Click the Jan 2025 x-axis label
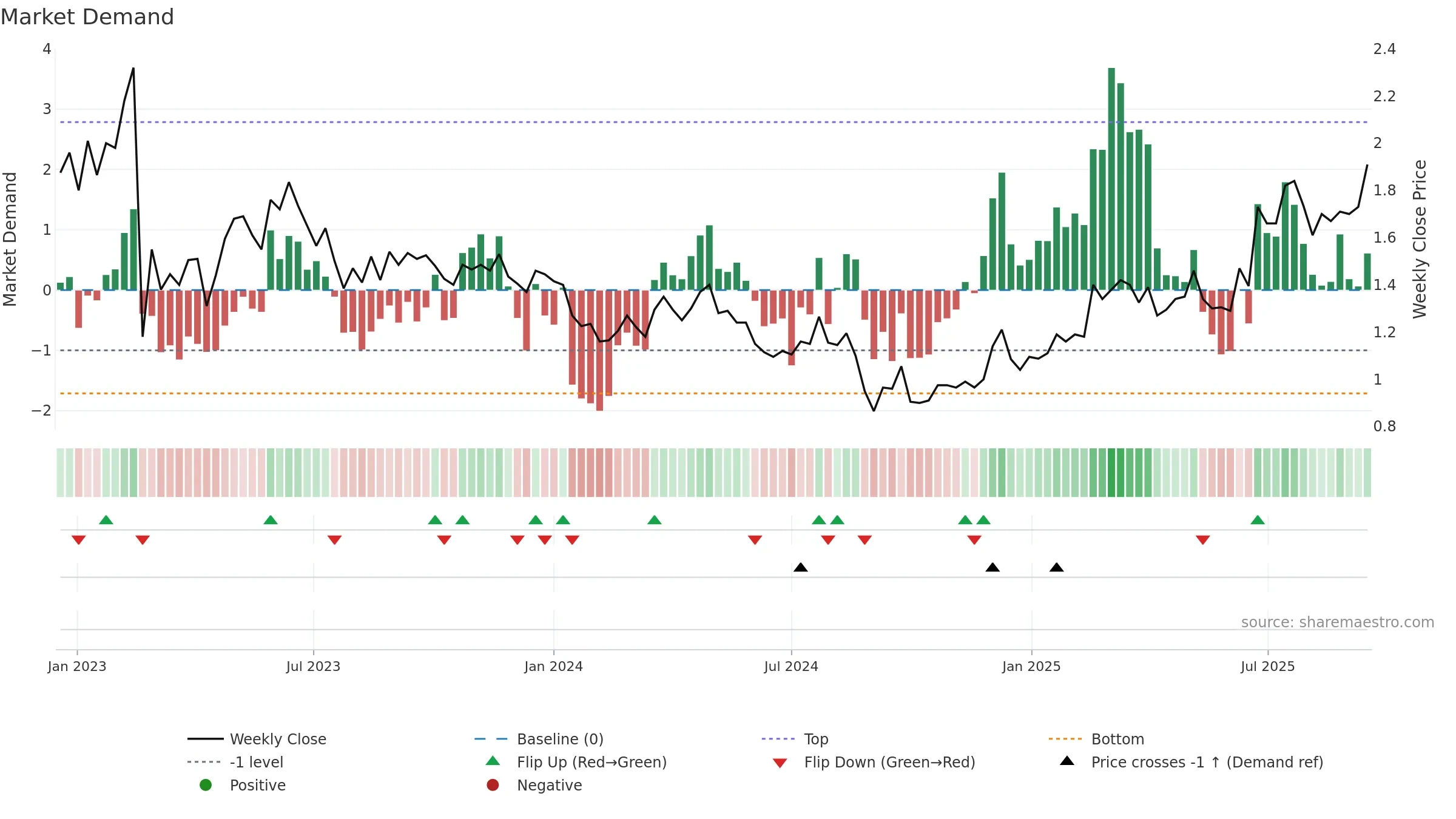Viewport: 1456px width, 819px height. [1031, 667]
